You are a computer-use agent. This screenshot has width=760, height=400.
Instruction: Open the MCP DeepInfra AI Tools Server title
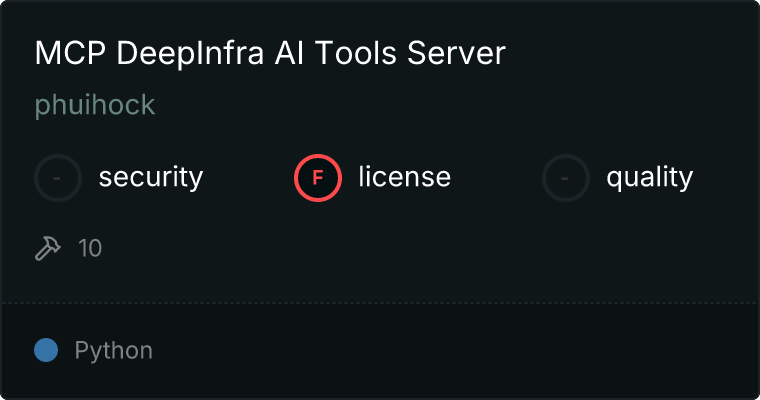(270, 54)
